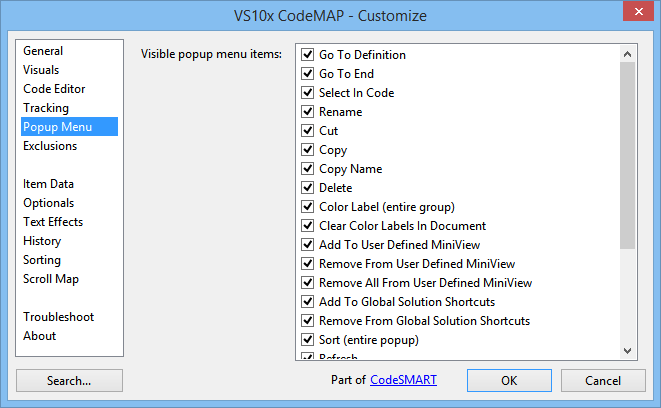661x408 pixels.
Task: Confirm settings with the OK button
Action: [509, 381]
